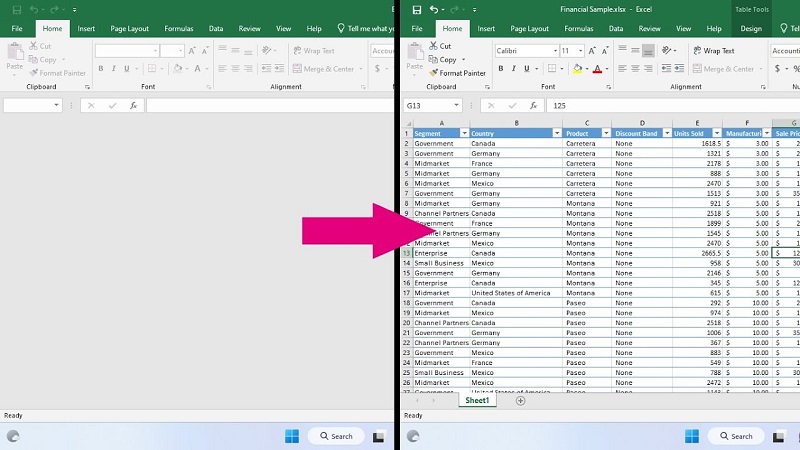This screenshot has height=450, width=800.
Task: Toggle Wrap Text in Financial Sample window
Action: click(x=713, y=51)
